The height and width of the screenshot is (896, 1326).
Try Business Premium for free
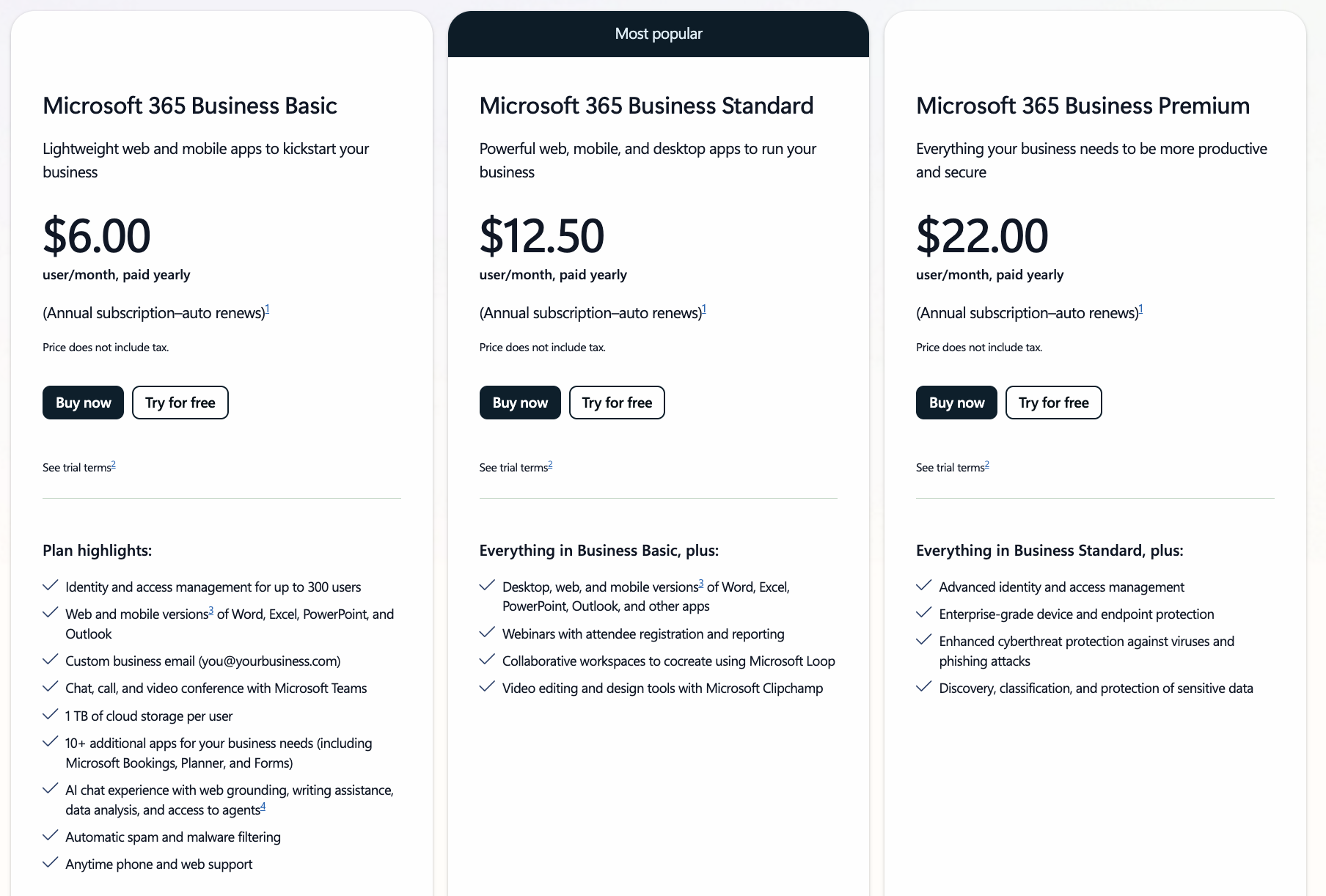coord(1053,403)
